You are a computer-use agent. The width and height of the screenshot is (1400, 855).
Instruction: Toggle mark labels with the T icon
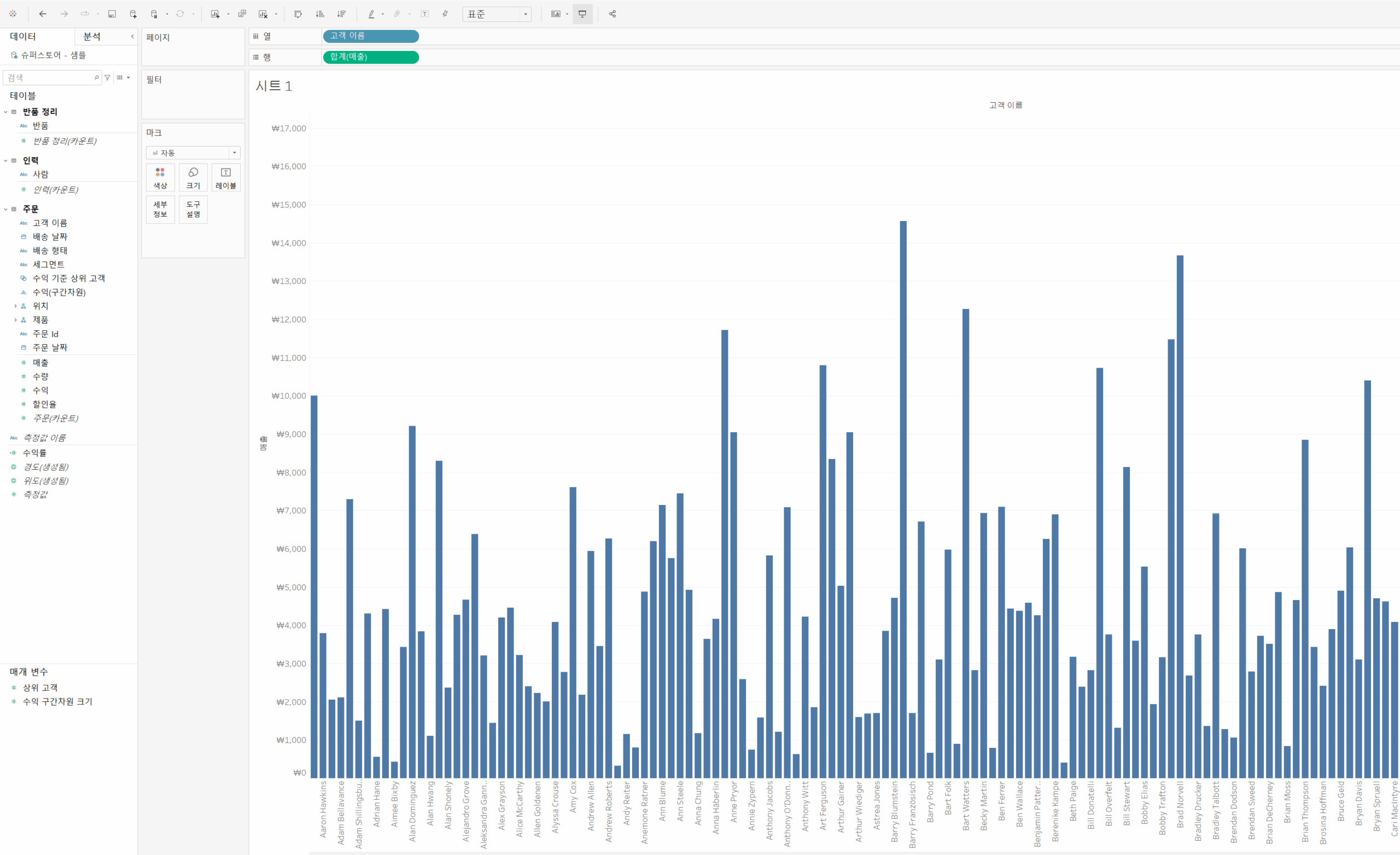(x=424, y=14)
